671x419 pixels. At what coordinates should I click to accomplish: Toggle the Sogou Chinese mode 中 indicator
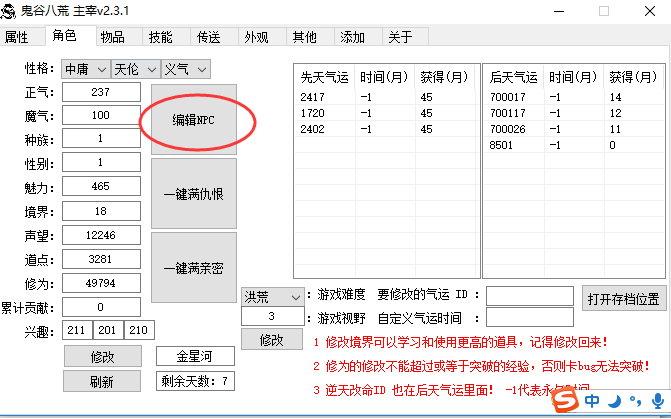pos(592,401)
